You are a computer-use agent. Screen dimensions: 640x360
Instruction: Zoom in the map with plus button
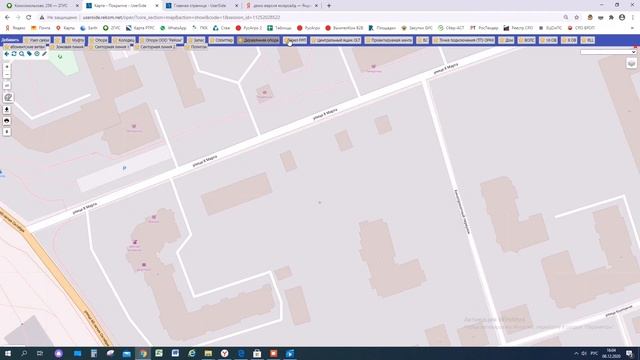7,67
